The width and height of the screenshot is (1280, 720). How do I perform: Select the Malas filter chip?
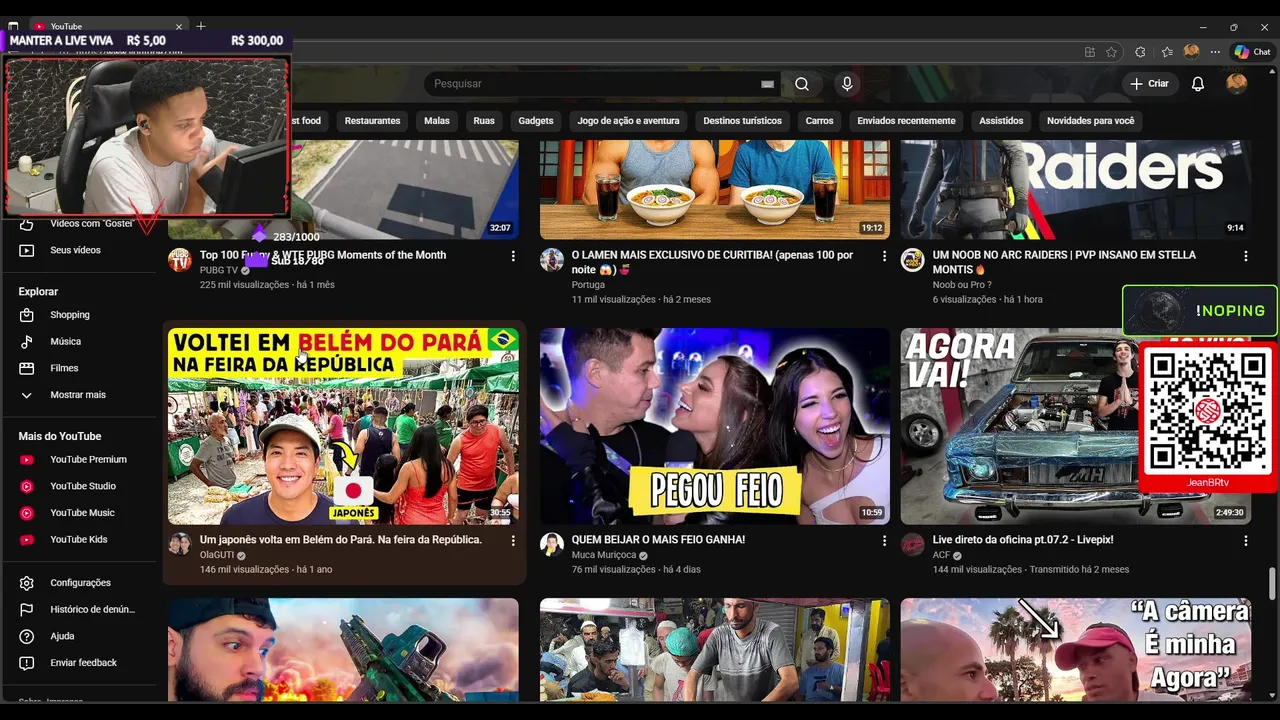[437, 121]
